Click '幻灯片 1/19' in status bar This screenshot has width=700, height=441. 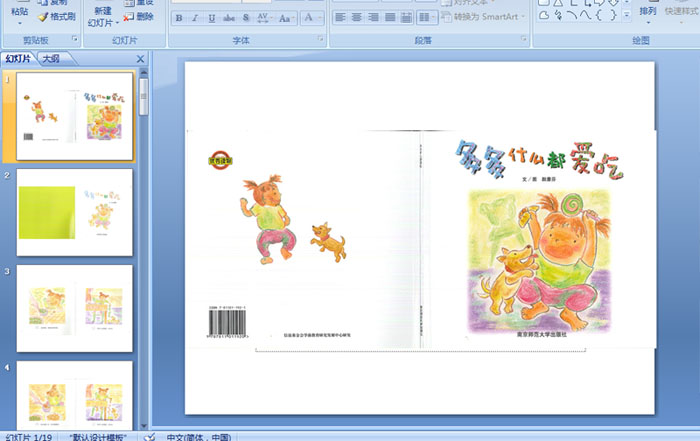pos(29,437)
